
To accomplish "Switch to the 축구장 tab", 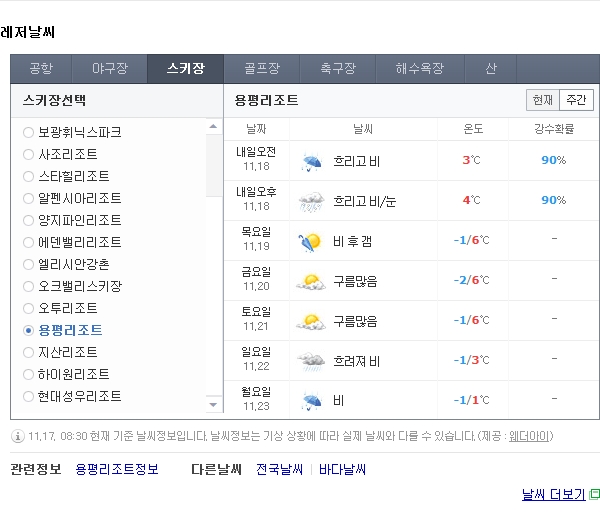I will (338, 69).
